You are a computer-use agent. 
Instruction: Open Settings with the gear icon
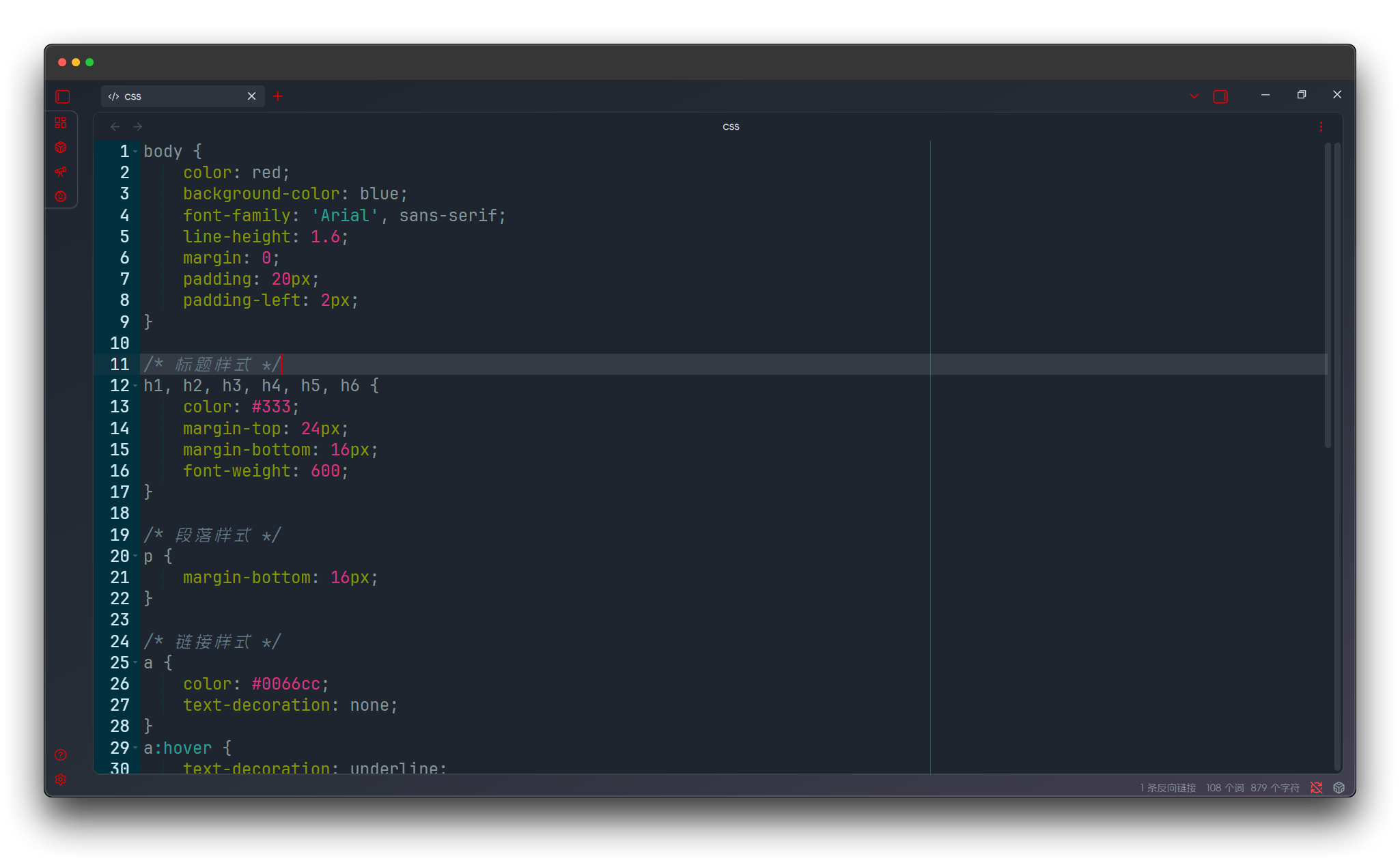[x=60, y=779]
